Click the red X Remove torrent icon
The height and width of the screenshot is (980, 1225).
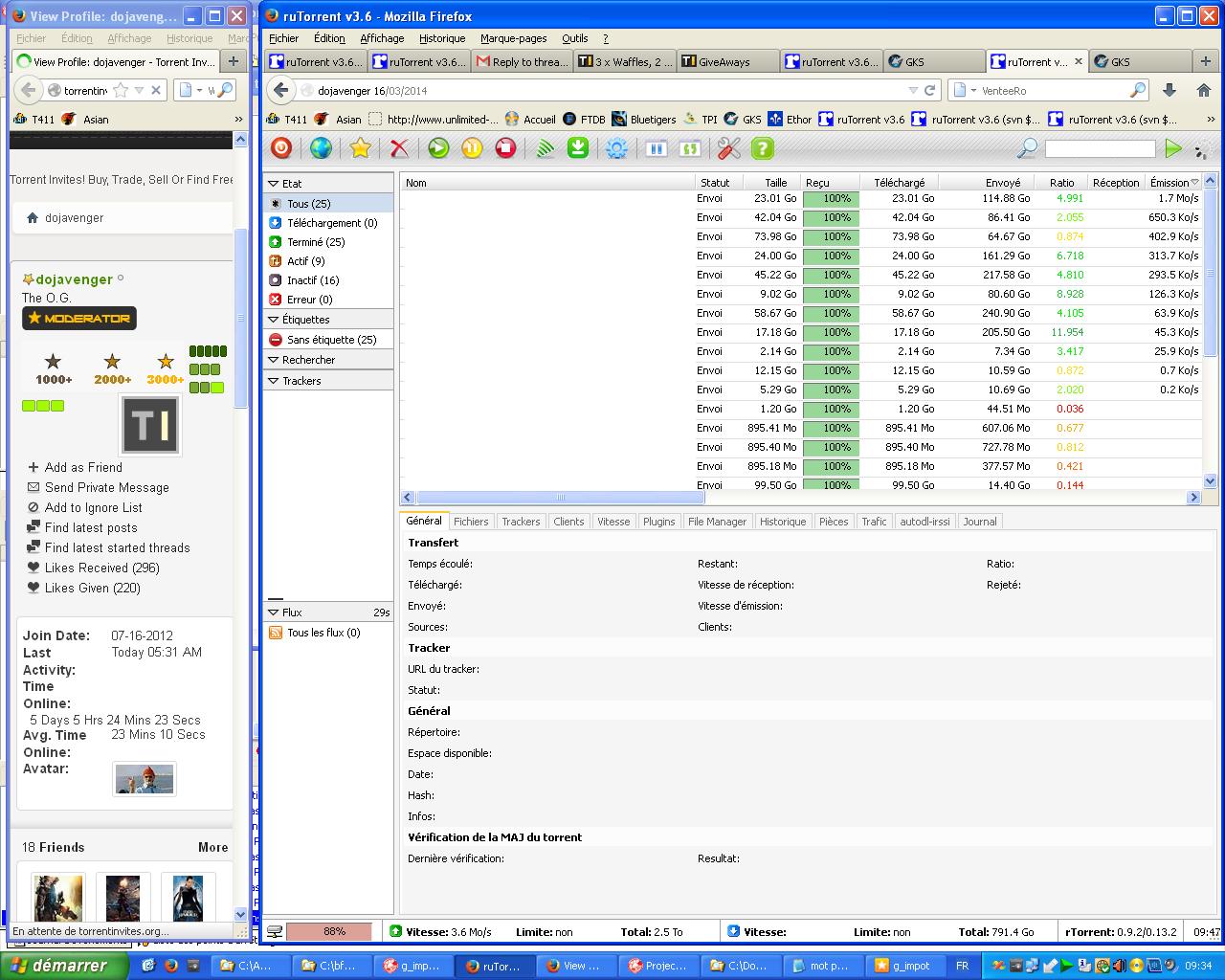[x=399, y=148]
